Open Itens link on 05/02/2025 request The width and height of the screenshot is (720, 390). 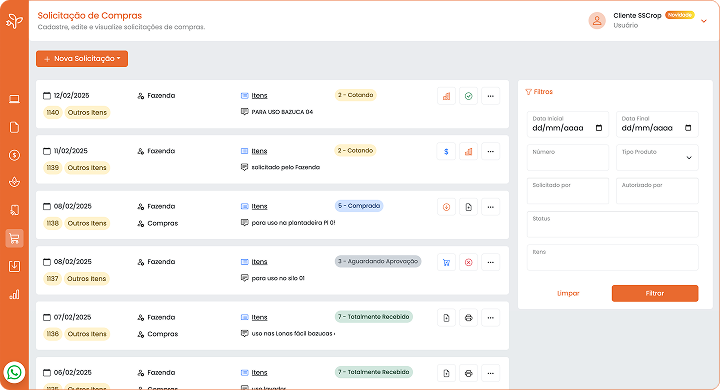[x=259, y=373]
